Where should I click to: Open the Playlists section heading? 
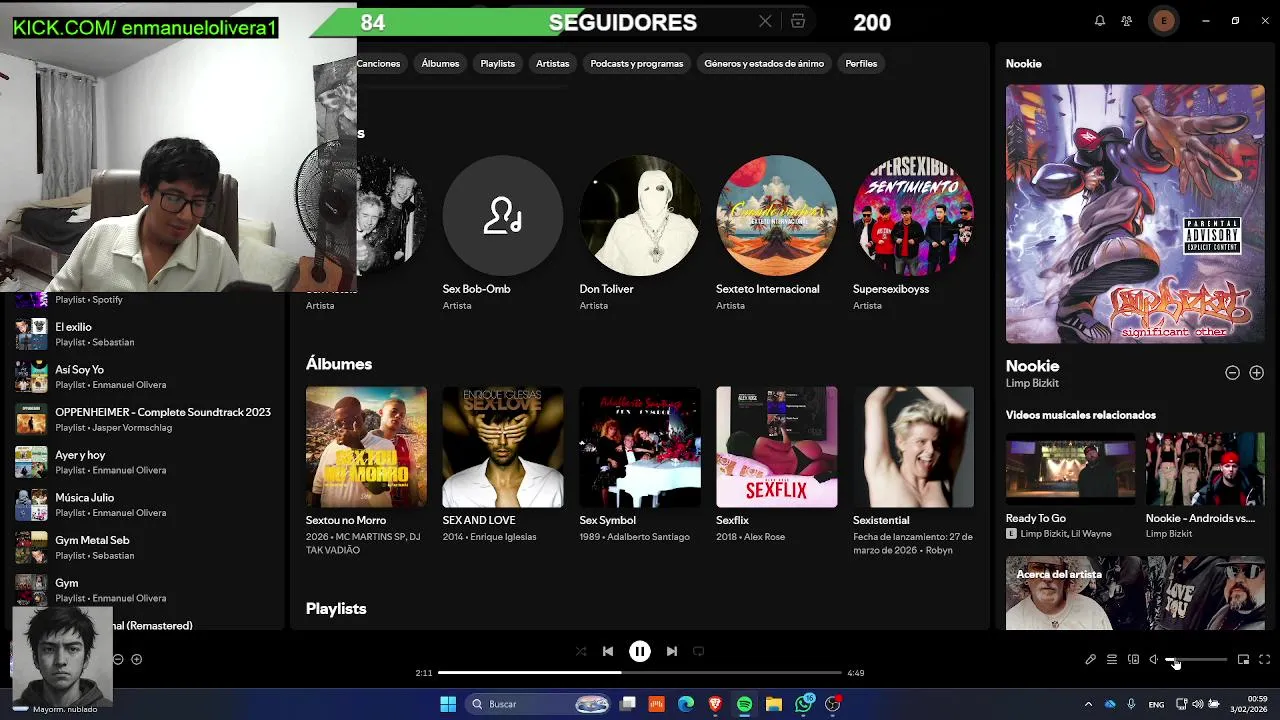tap(336, 608)
